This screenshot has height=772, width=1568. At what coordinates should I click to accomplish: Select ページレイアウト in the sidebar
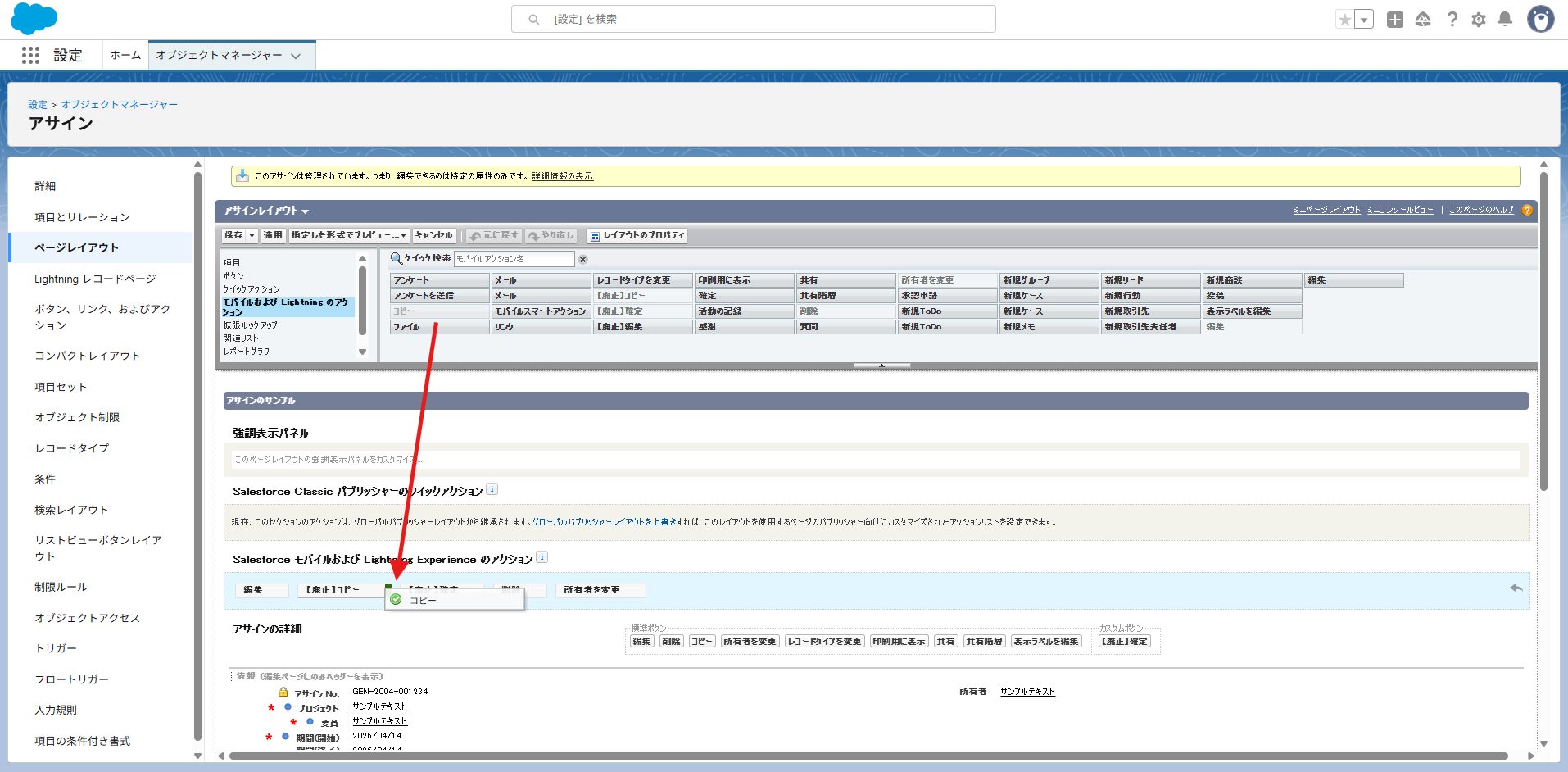(76, 247)
